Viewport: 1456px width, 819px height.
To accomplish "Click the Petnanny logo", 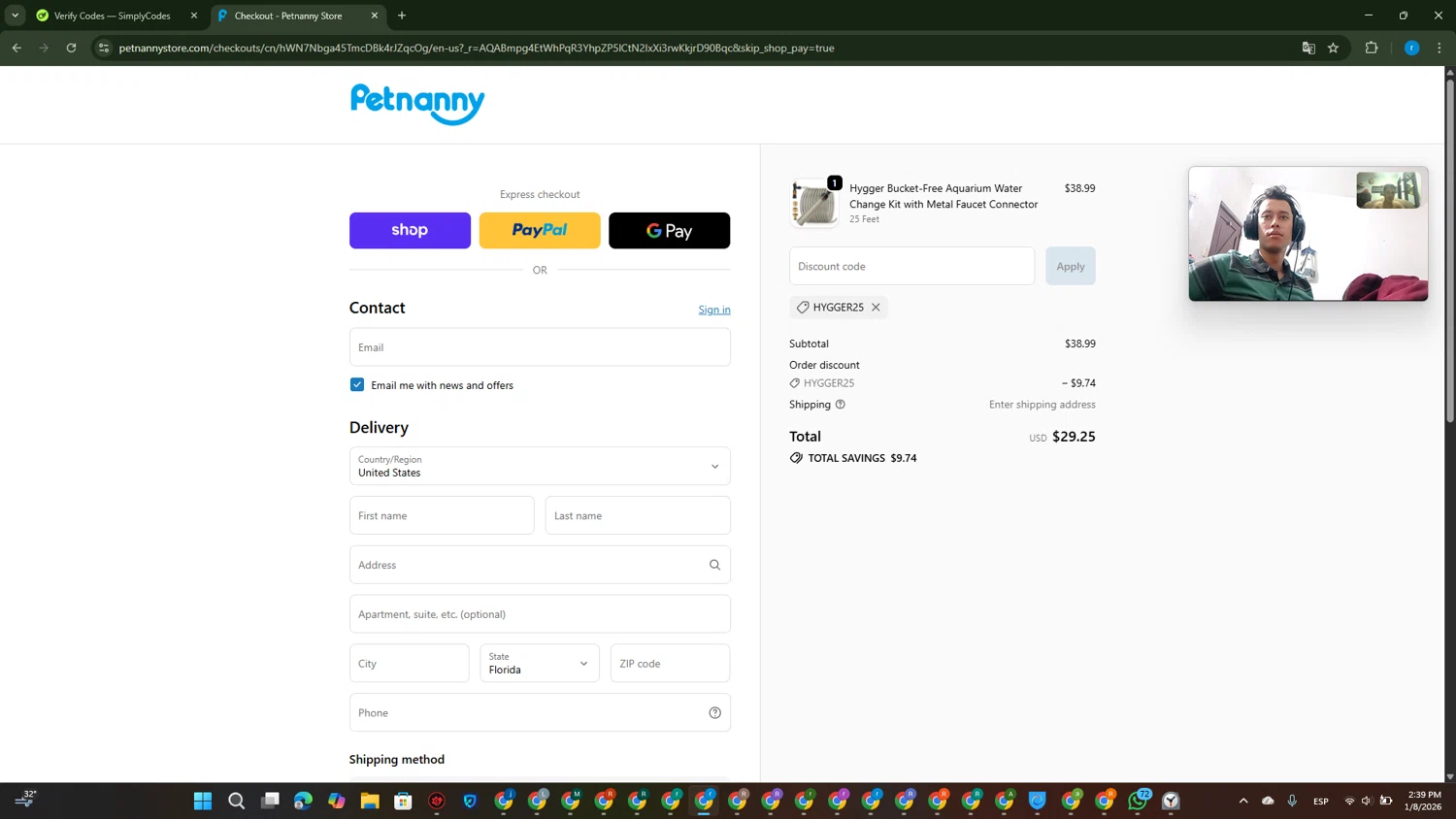I will pyautogui.click(x=417, y=104).
